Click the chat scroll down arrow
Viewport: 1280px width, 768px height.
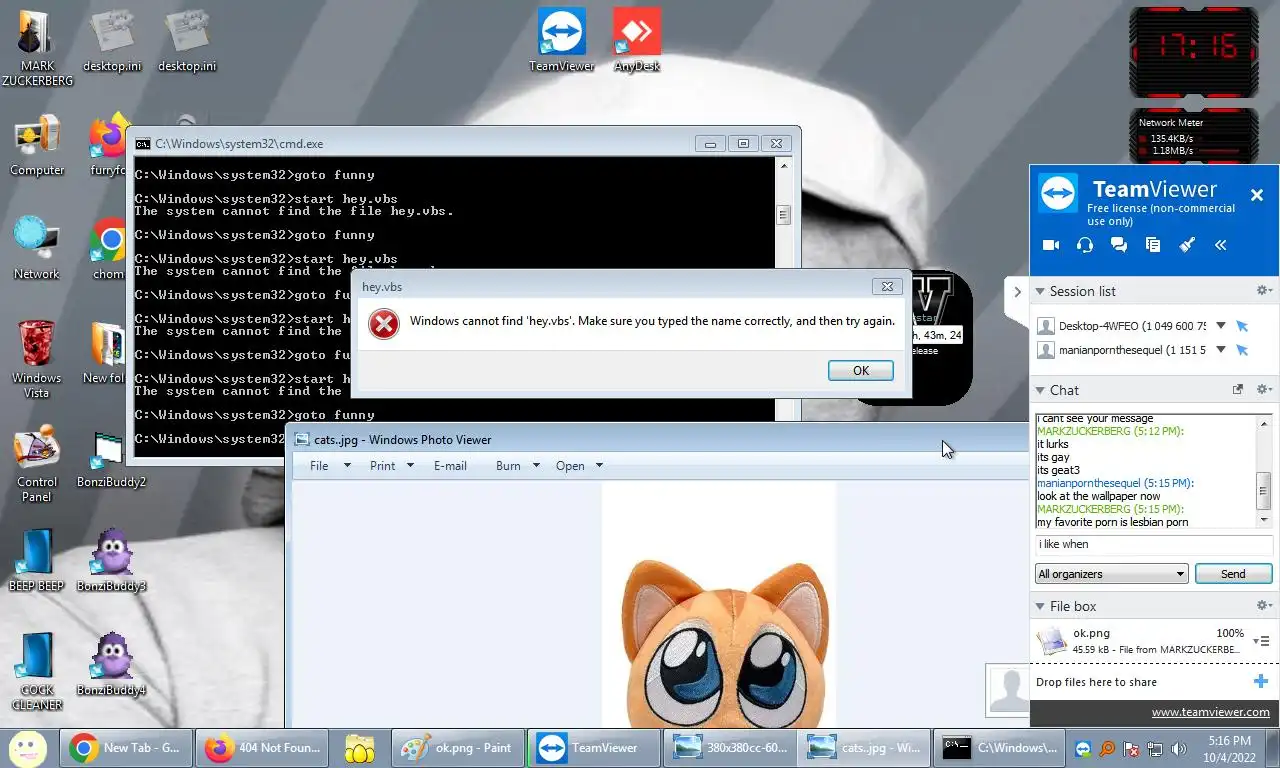1264,521
